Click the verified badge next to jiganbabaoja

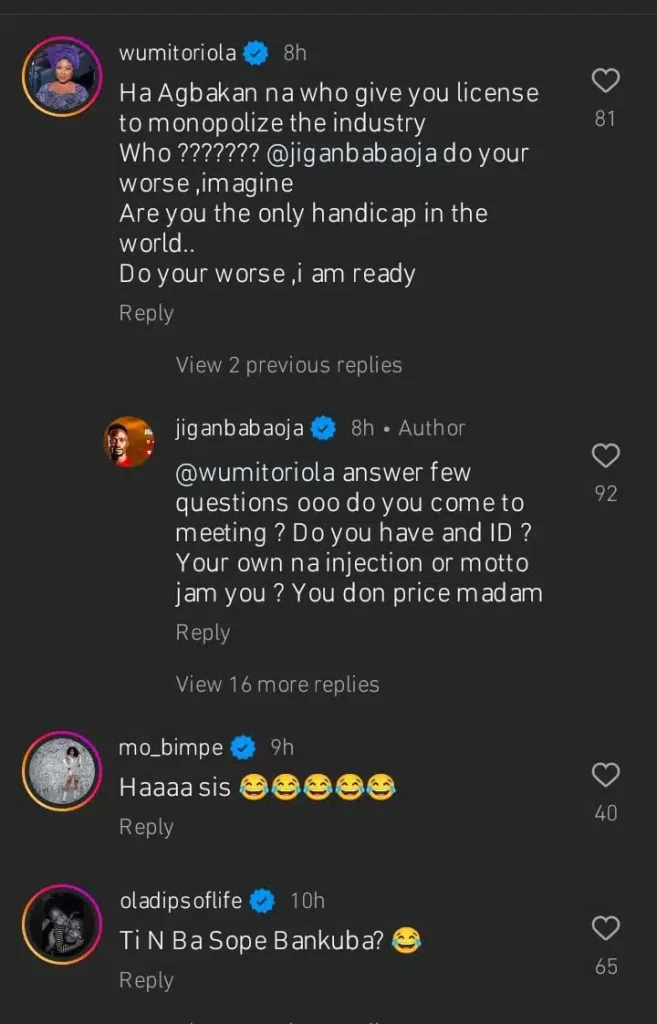[322, 427]
